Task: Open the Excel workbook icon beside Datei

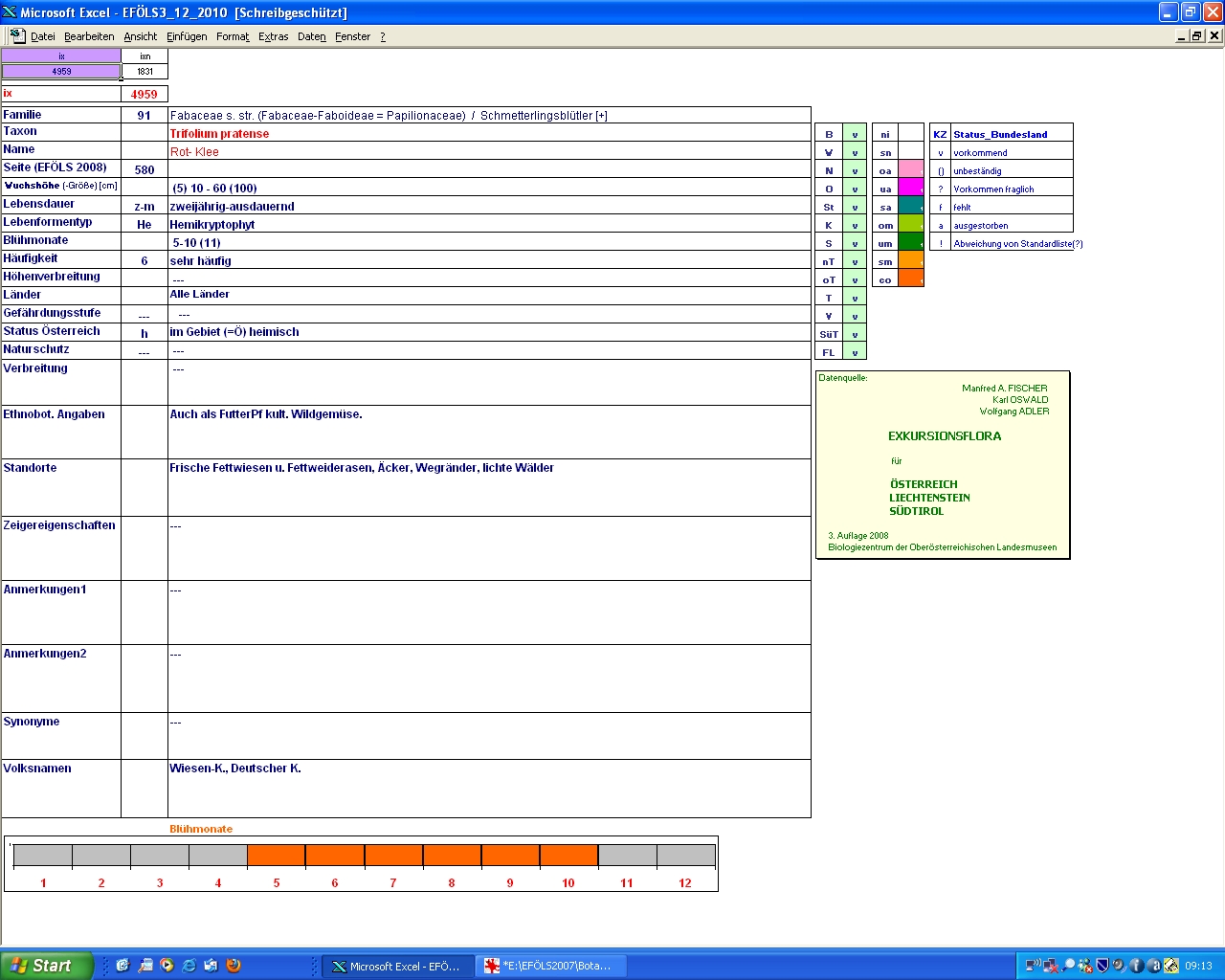Action: click(x=17, y=35)
